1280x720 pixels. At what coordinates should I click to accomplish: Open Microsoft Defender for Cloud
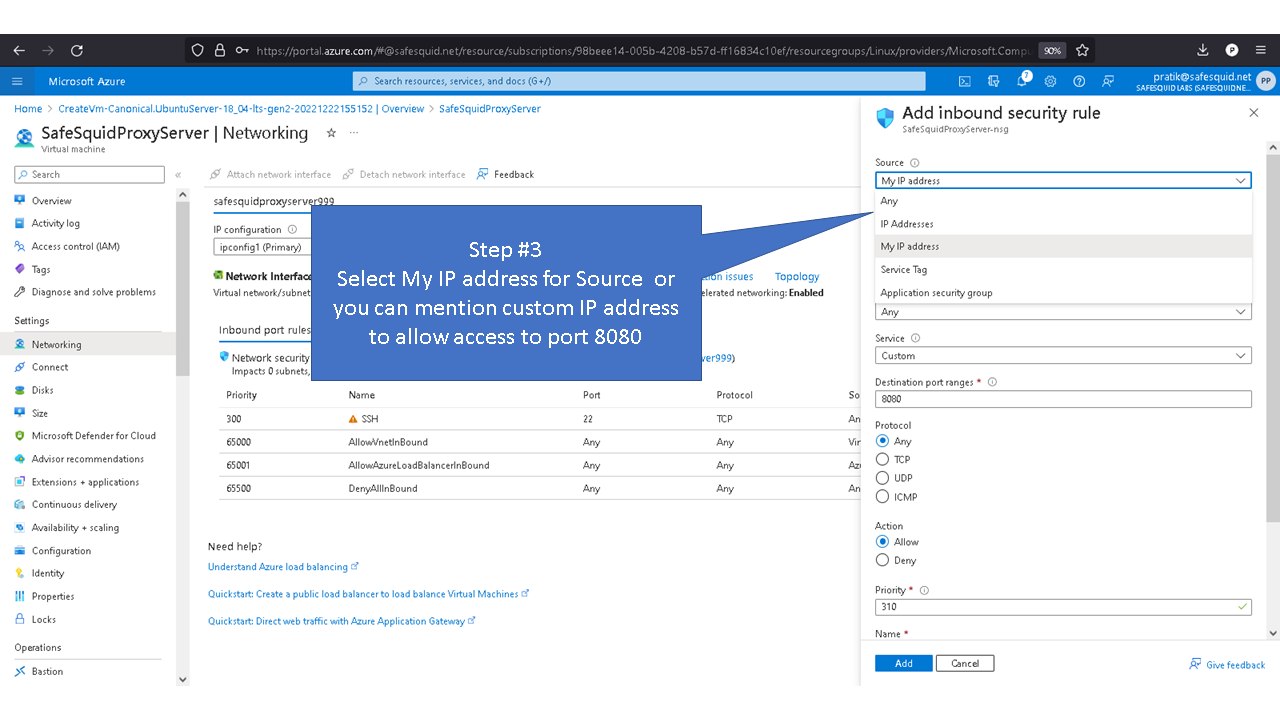coord(93,436)
